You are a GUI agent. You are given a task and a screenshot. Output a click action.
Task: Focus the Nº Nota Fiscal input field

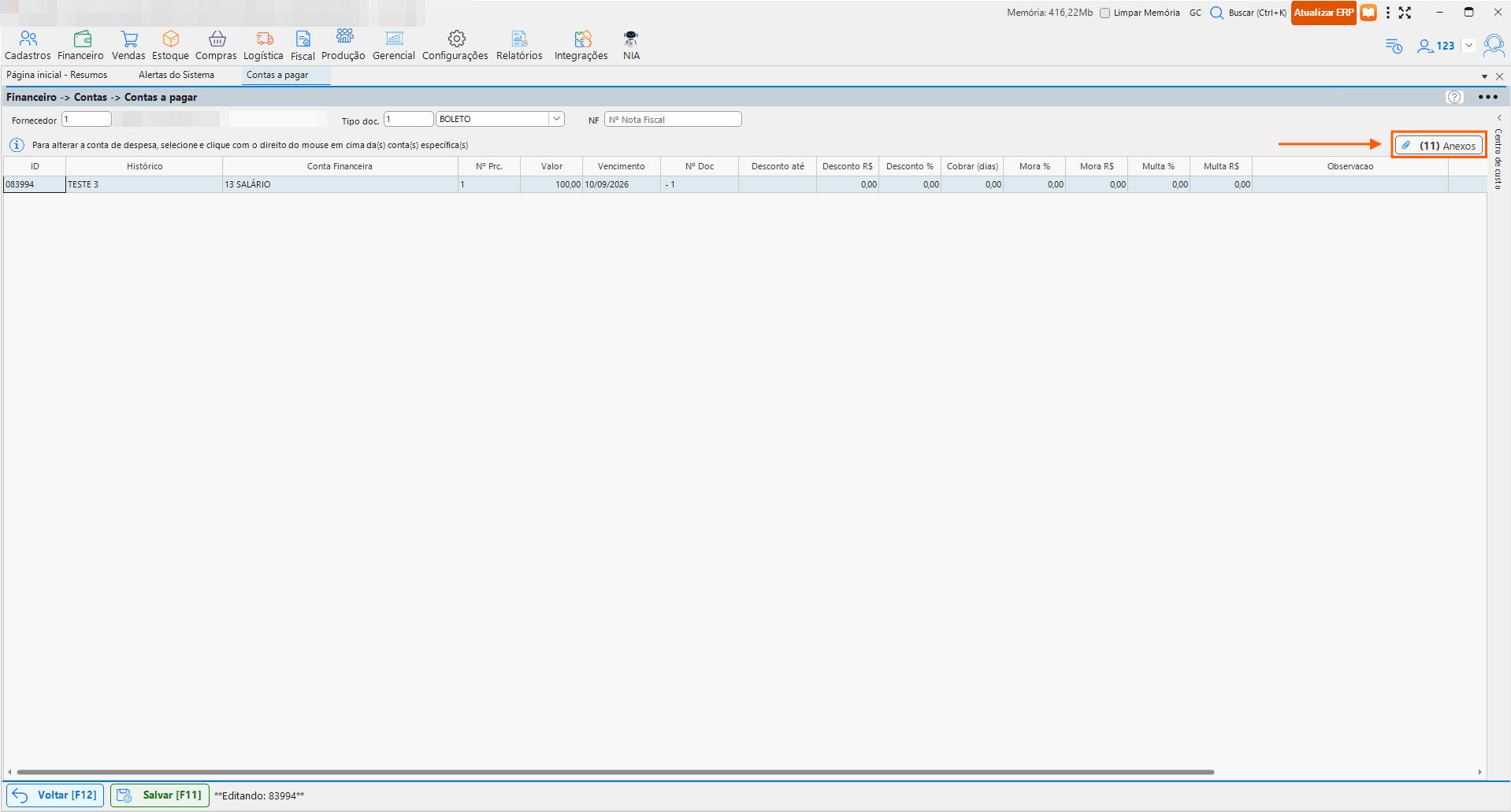tap(673, 119)
